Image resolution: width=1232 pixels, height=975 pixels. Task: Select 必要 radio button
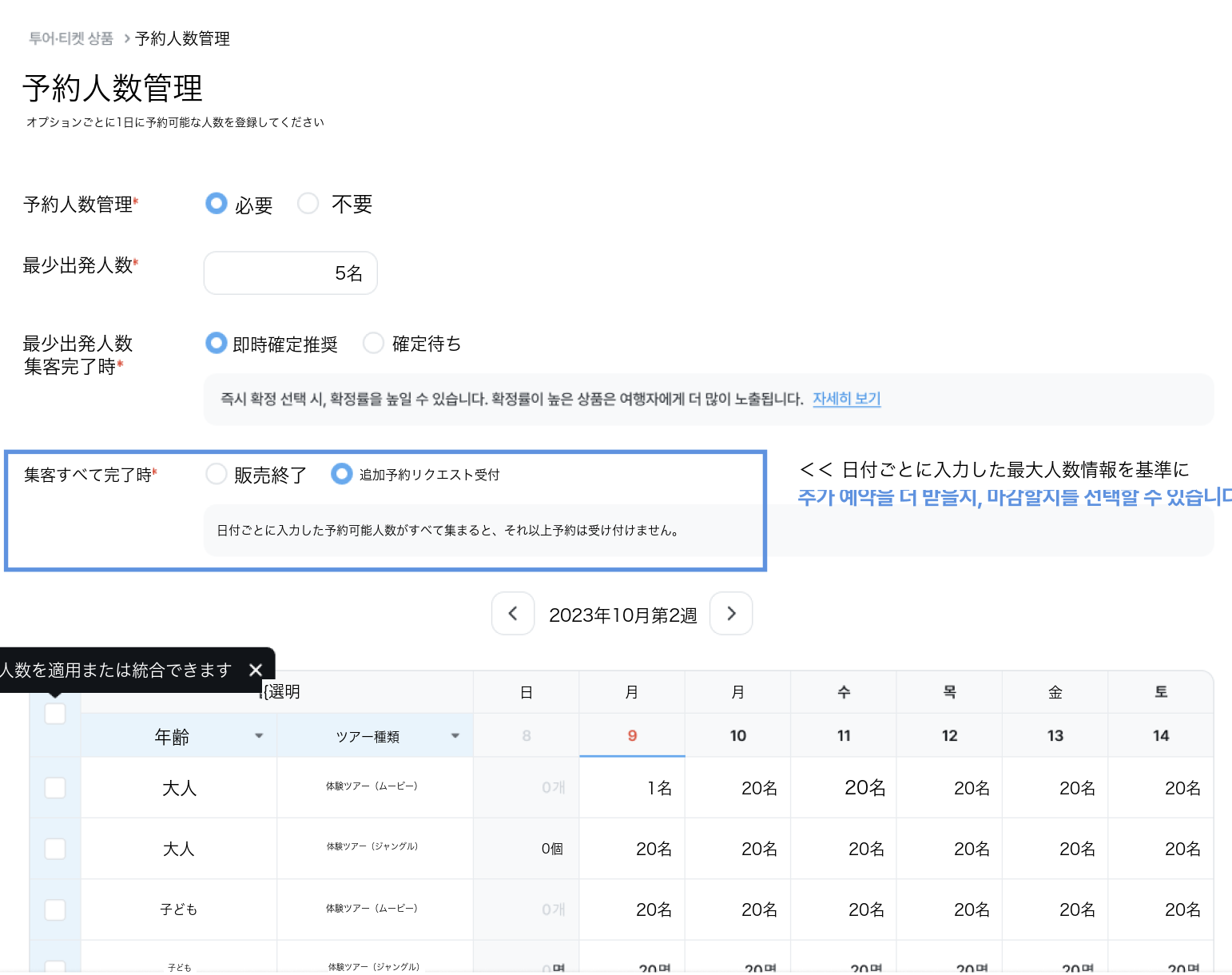[x=217, y=203]
